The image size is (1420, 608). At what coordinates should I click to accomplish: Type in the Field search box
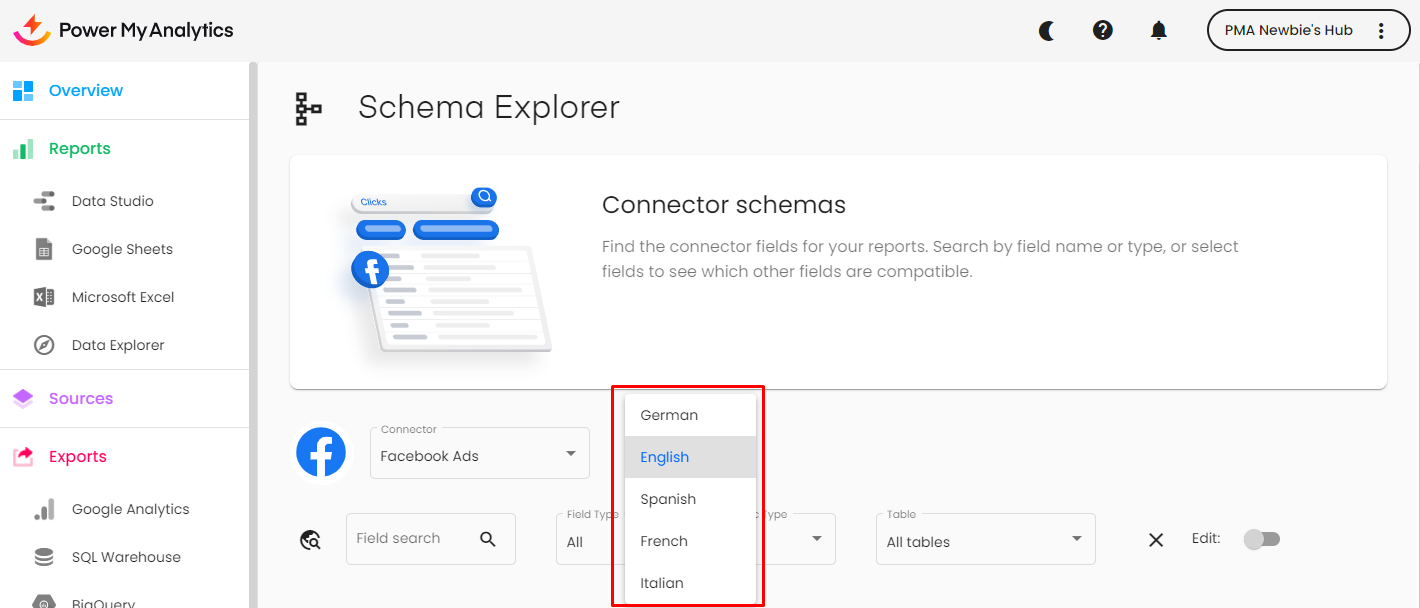(405, 539)
